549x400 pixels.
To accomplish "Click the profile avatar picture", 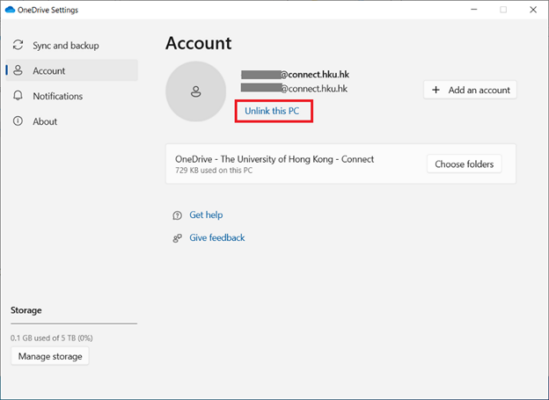I will 196,91.
